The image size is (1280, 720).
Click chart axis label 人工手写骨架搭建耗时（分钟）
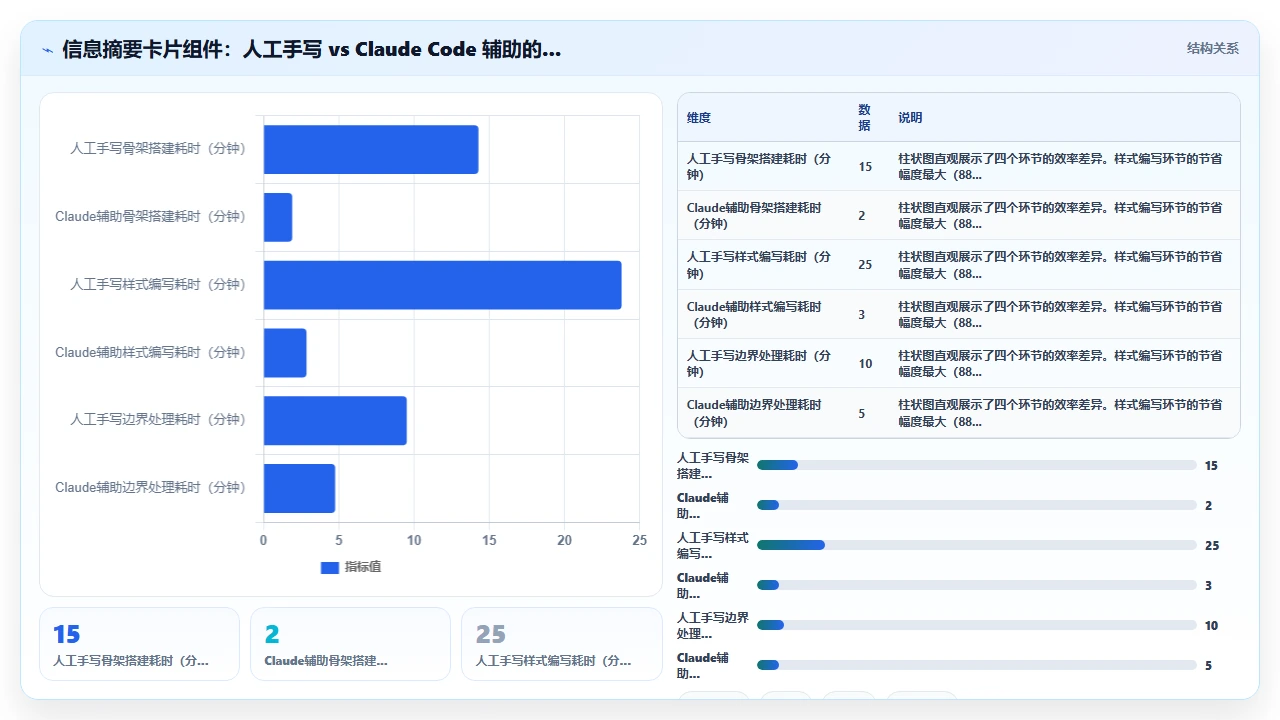[158, 149]
